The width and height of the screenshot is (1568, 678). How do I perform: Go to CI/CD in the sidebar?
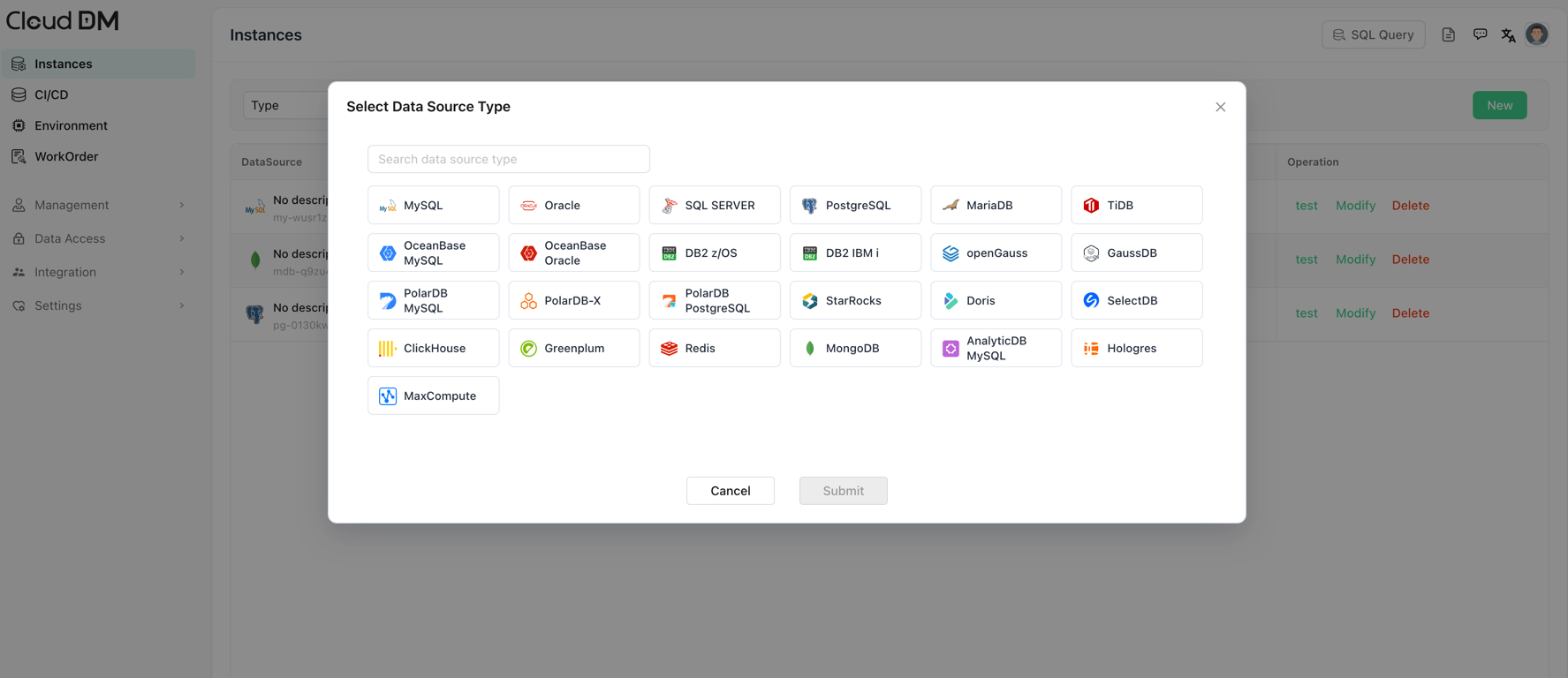pyautogui.click(x=98, y=94)
